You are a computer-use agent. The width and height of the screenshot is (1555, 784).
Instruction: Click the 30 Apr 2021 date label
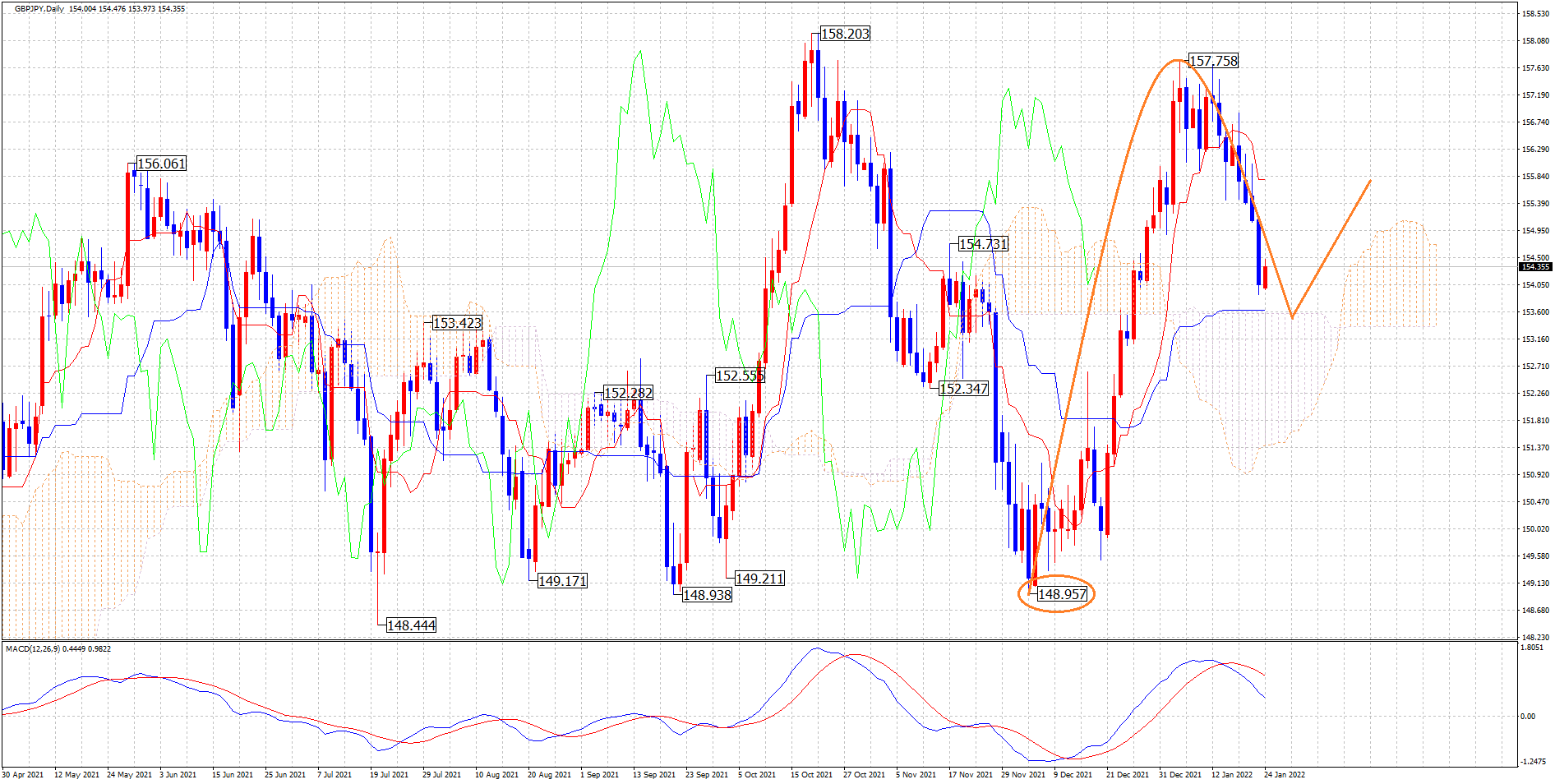coord(22,775)
